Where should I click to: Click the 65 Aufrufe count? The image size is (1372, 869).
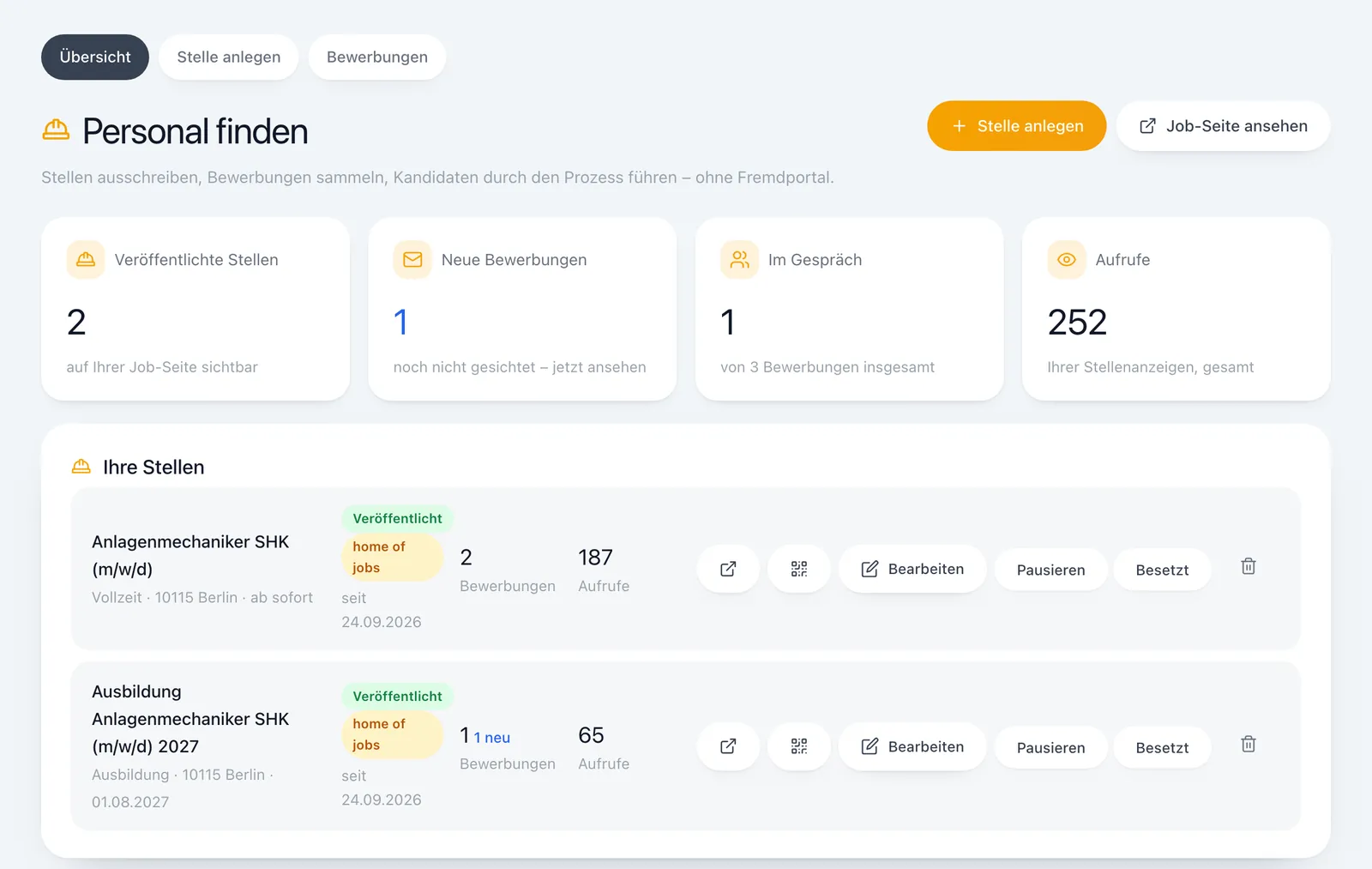591,735
